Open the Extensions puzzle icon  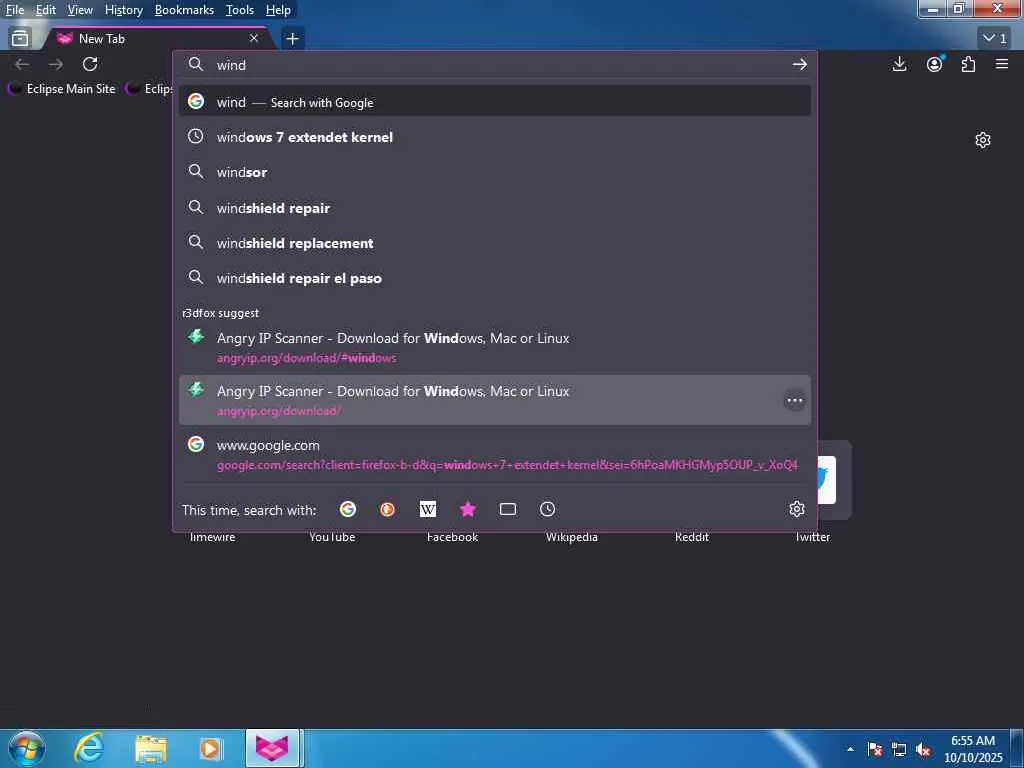(x=968, y=64)
